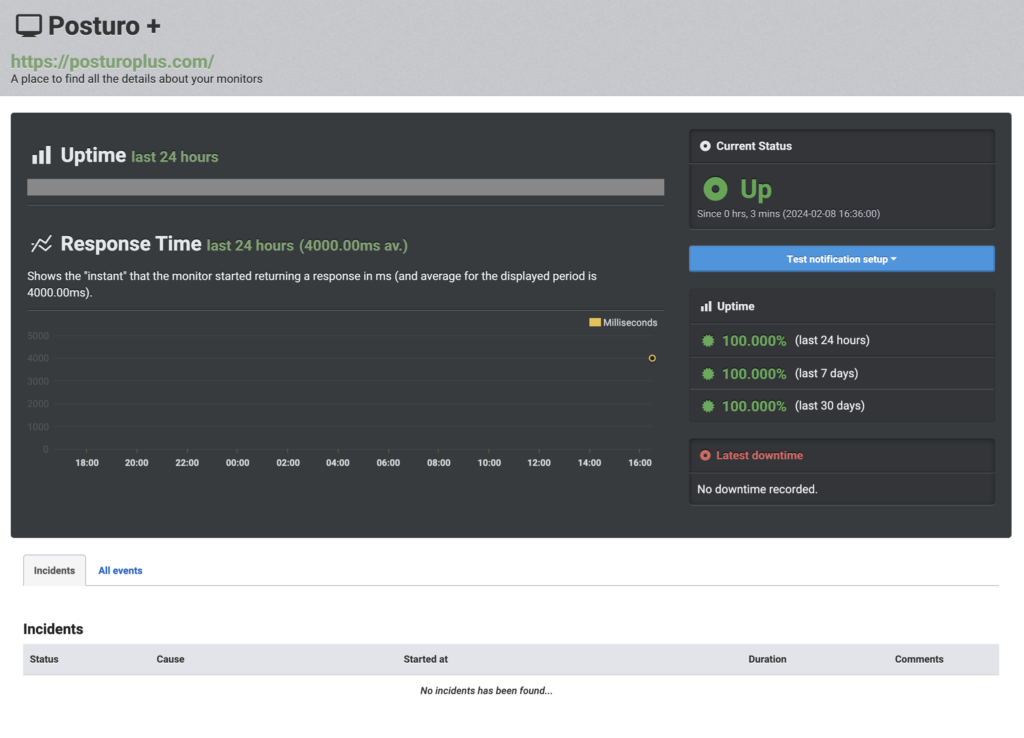Toggle the Milliseconds legend swatch

click(595, 322)
